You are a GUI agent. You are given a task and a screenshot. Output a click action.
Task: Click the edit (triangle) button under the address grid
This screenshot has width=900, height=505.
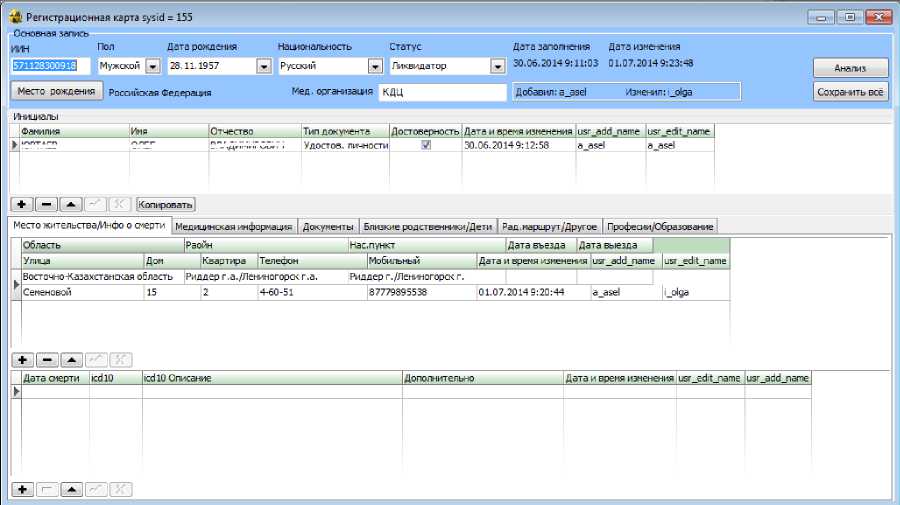[x=70, y=358]
